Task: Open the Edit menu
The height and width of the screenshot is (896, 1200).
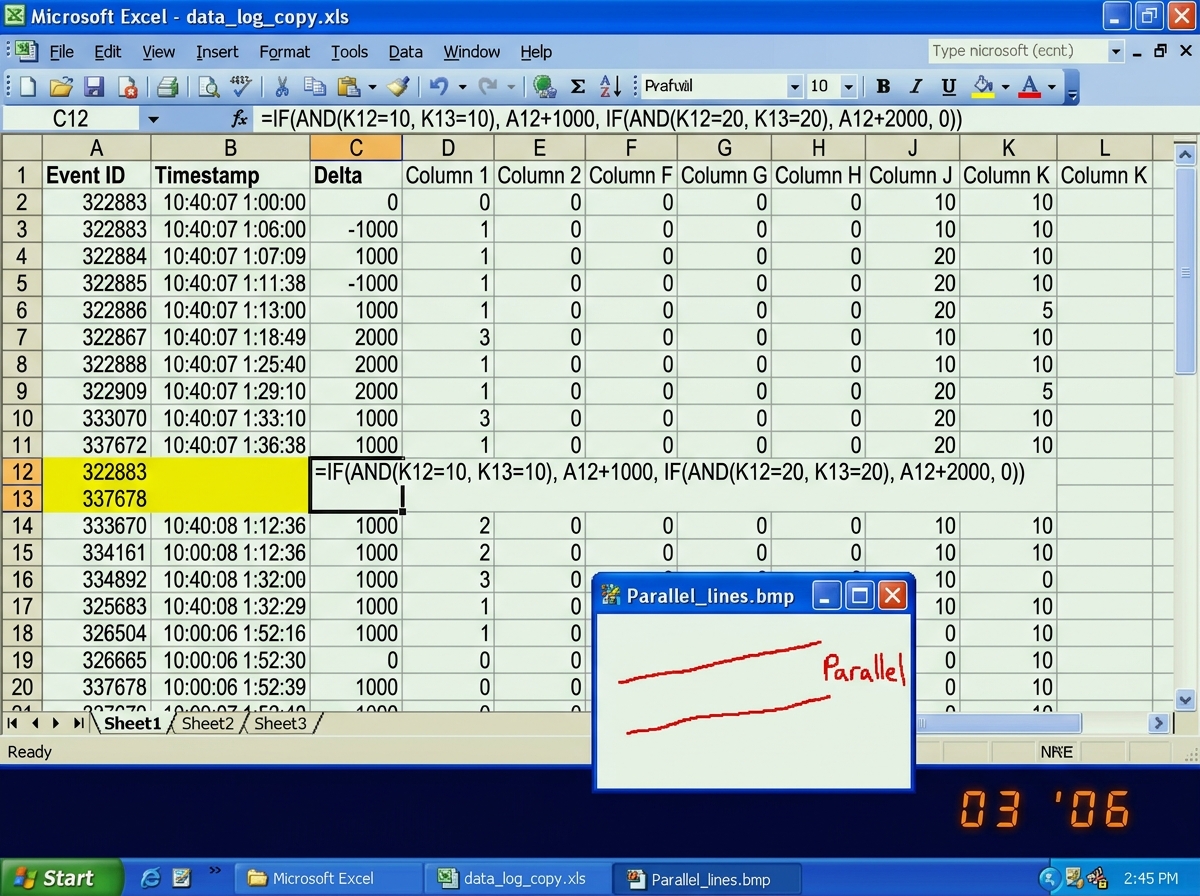Action: point(108,52)
